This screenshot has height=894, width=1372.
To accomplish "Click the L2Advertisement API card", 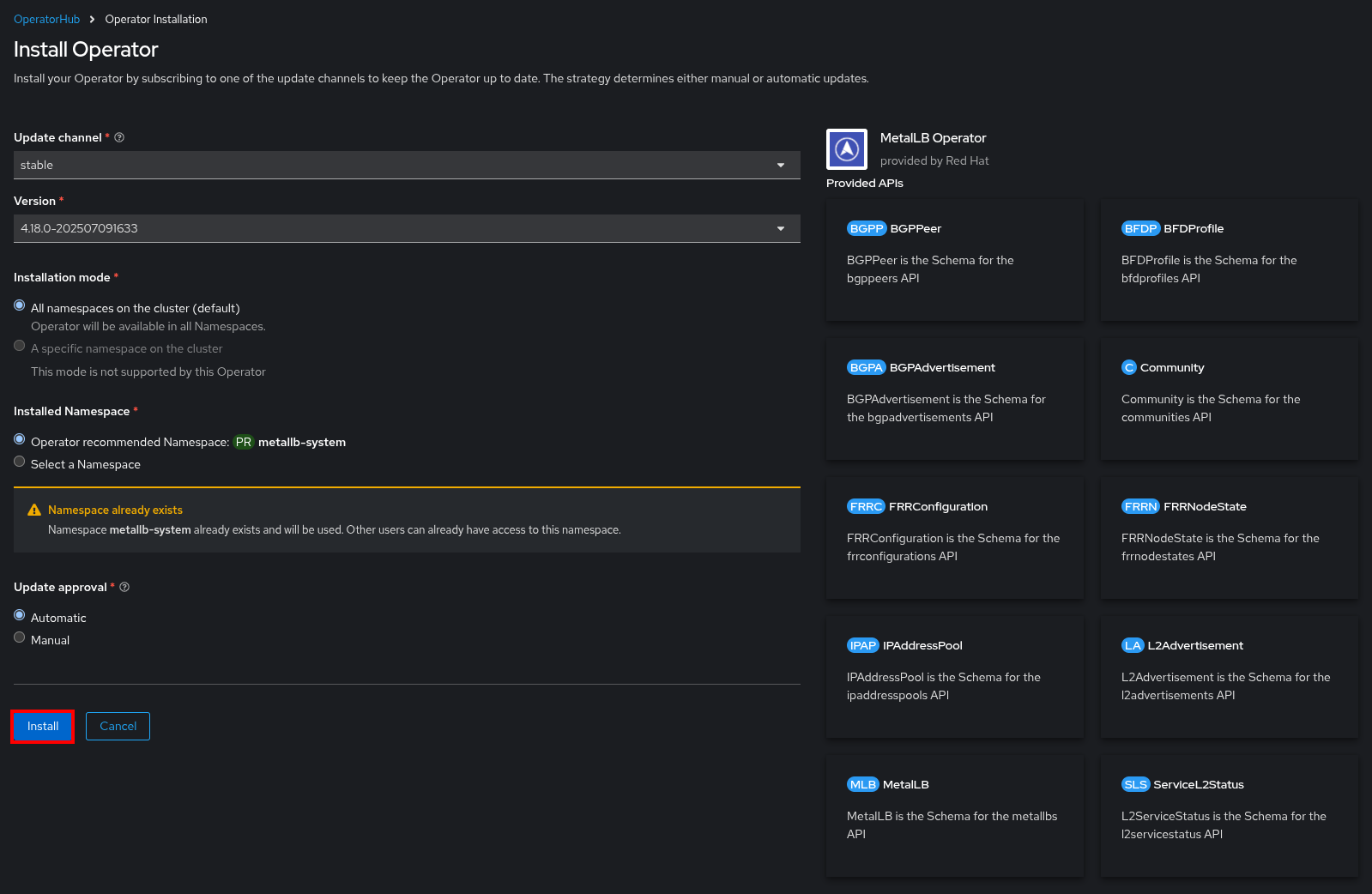I will pyautogui.click(x=1230, y=677).
